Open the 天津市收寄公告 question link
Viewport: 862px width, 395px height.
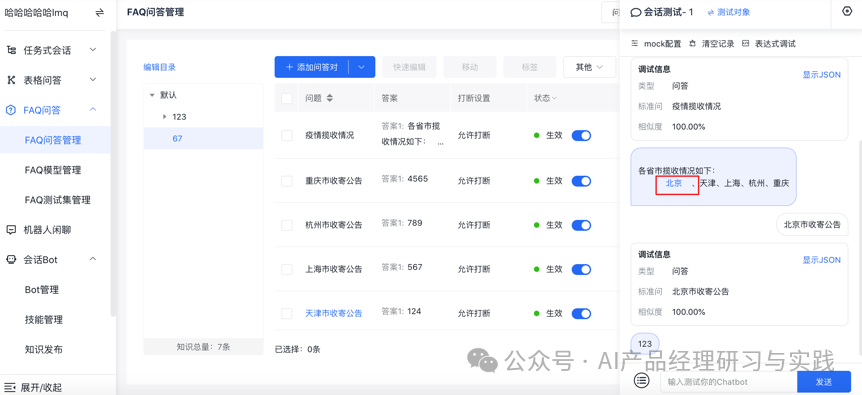334,313
